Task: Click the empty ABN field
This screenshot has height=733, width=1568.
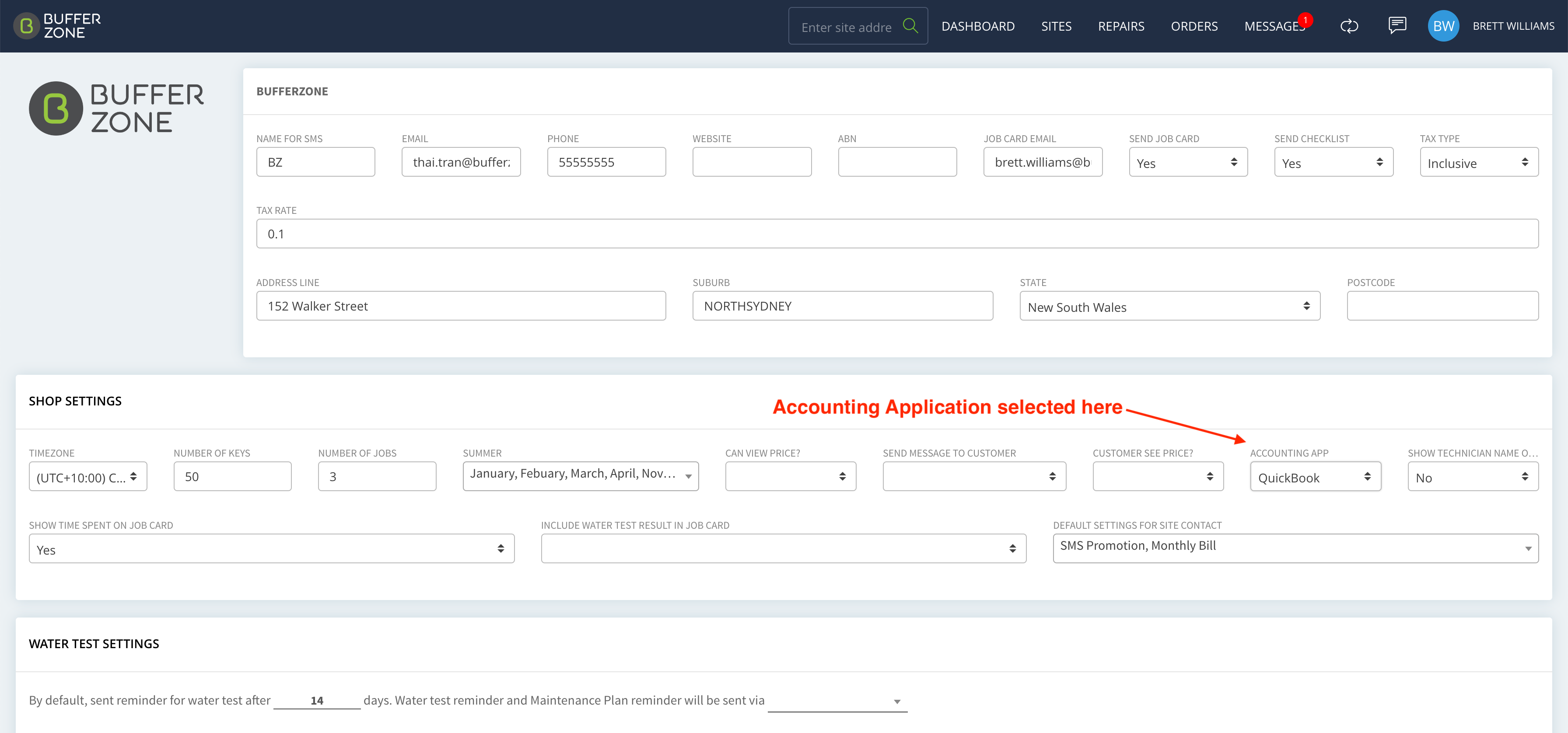Action: point(897,162)
